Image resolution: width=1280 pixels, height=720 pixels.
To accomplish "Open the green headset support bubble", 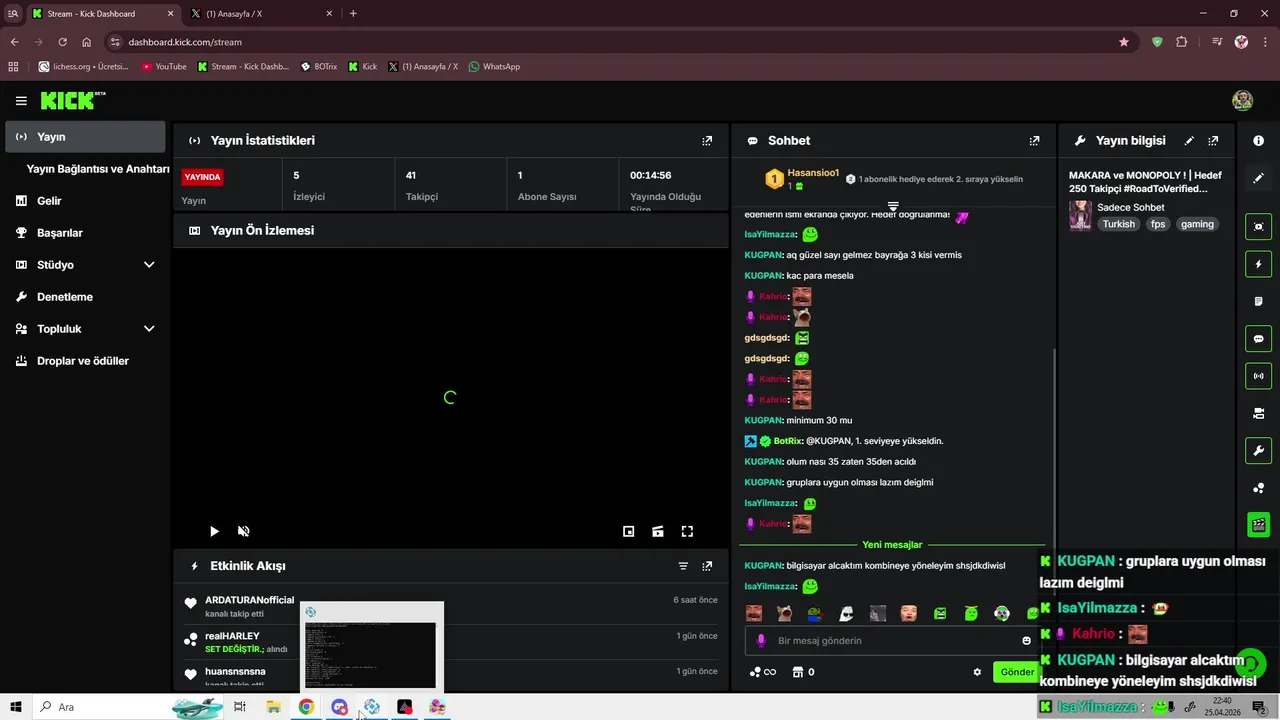I will click(1250, 664).
